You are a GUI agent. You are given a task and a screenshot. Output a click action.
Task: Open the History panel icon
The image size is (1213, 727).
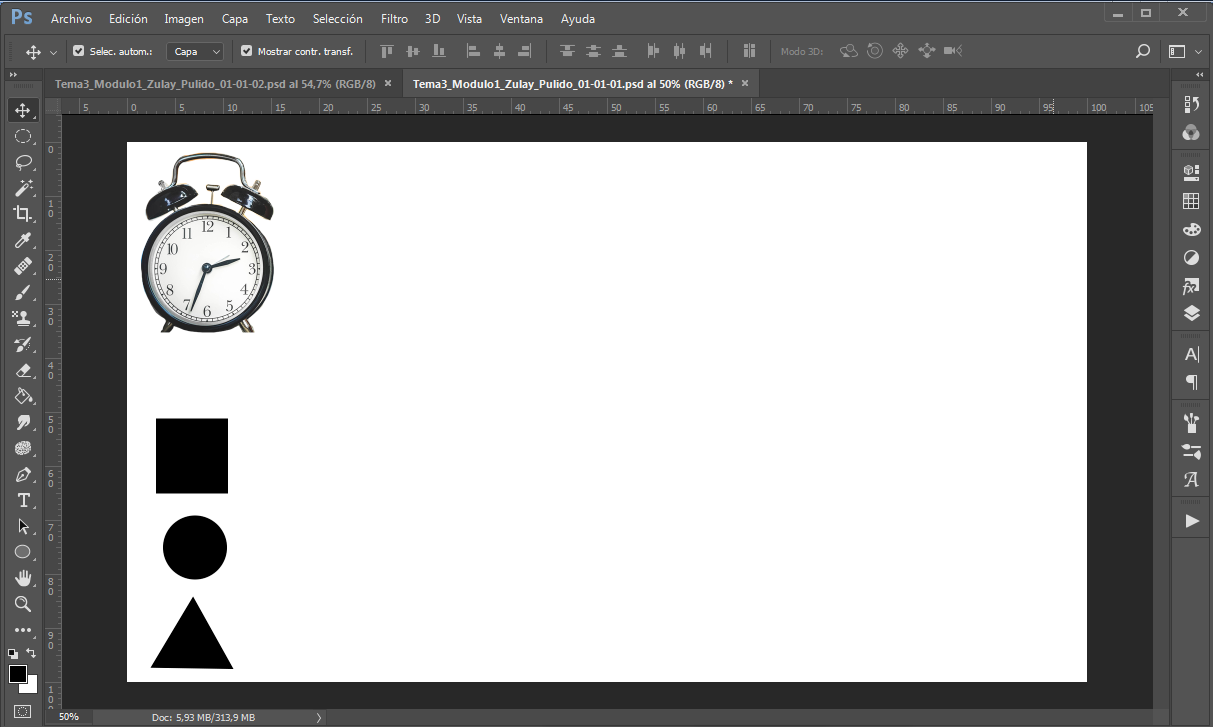tap(1191, 105)
